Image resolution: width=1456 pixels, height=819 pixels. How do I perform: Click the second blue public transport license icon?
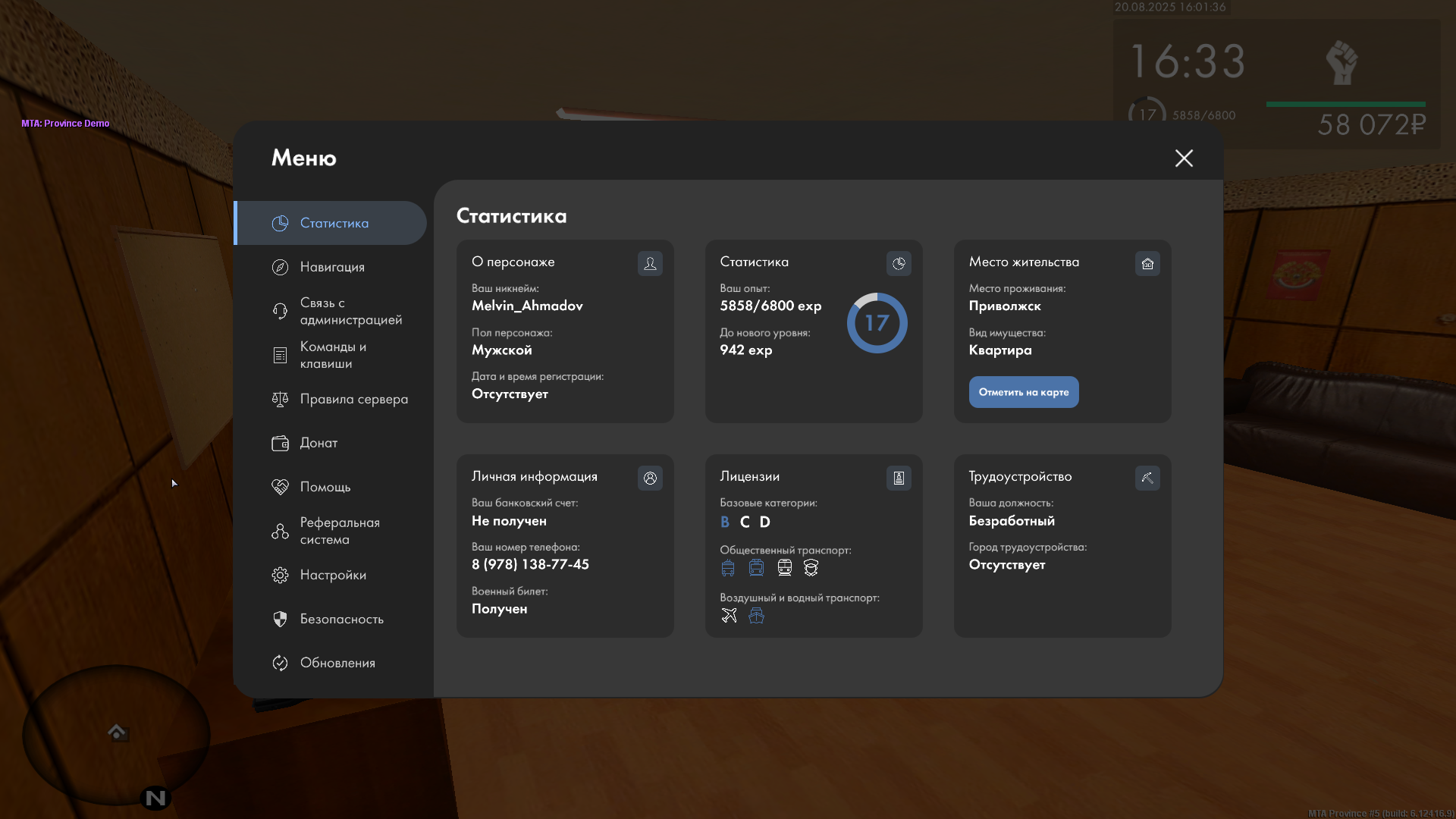(756, 568)
